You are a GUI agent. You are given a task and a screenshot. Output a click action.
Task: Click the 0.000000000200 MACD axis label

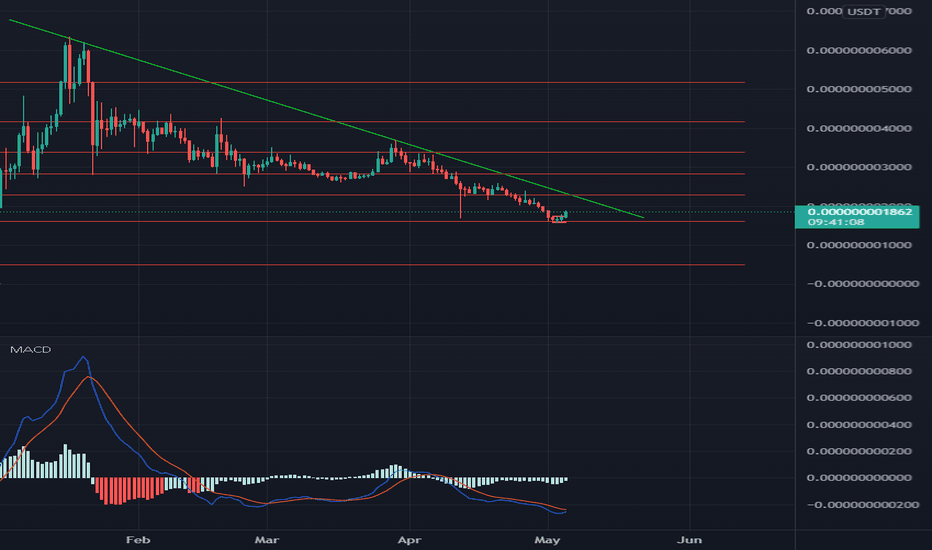click(x=859, y=451)
